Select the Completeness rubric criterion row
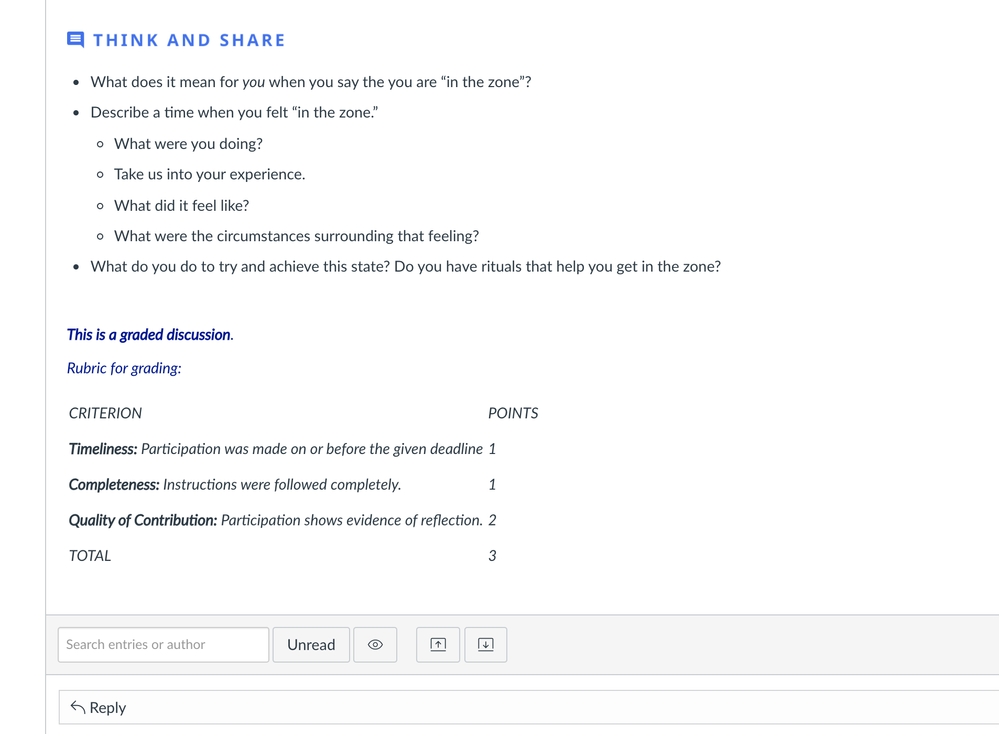The height and width of the screenshot is (734, 999). tap(235, 485)
